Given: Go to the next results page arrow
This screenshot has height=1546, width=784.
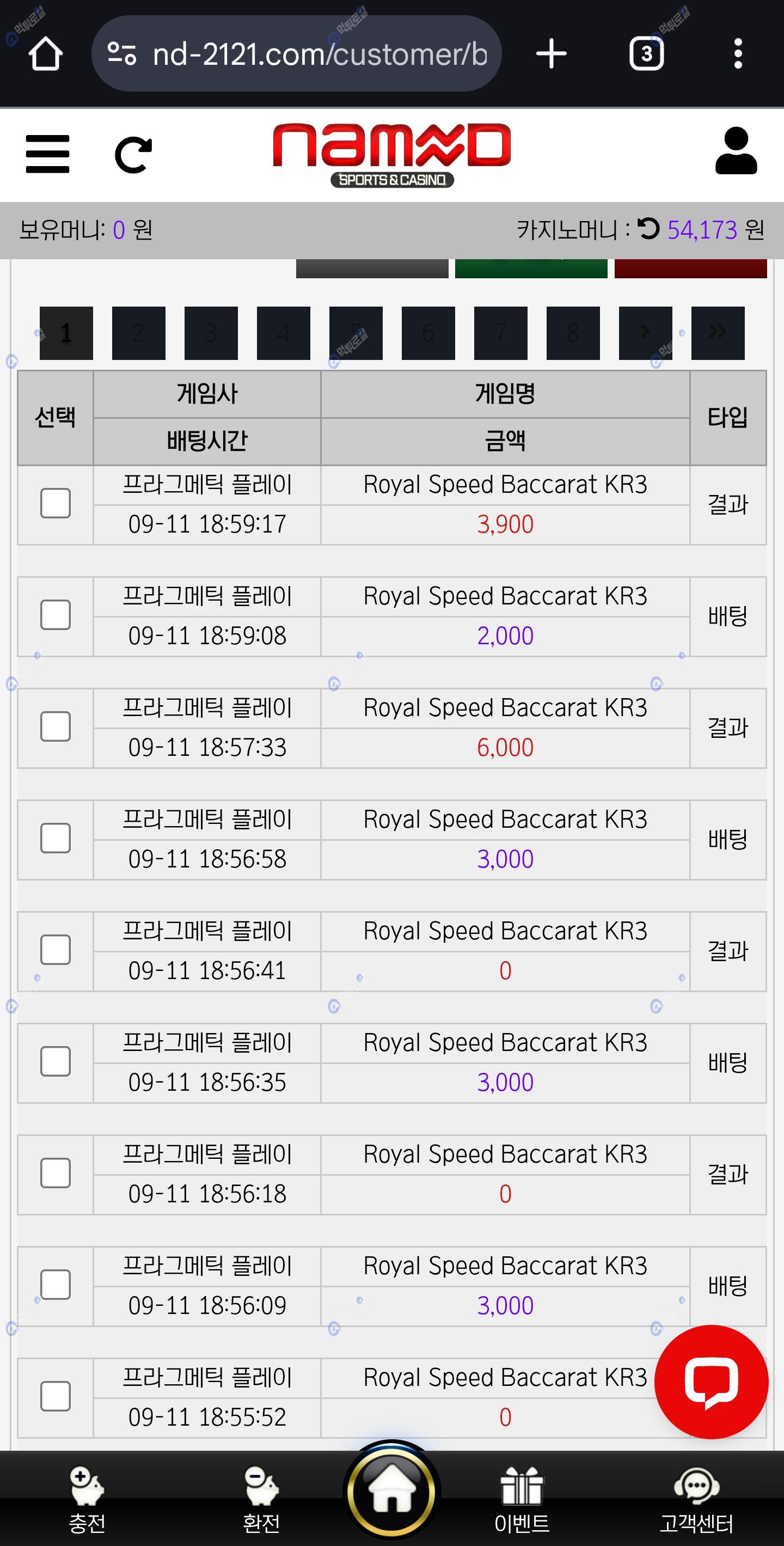Looking at the screenshot, I should tap(645, 333).
